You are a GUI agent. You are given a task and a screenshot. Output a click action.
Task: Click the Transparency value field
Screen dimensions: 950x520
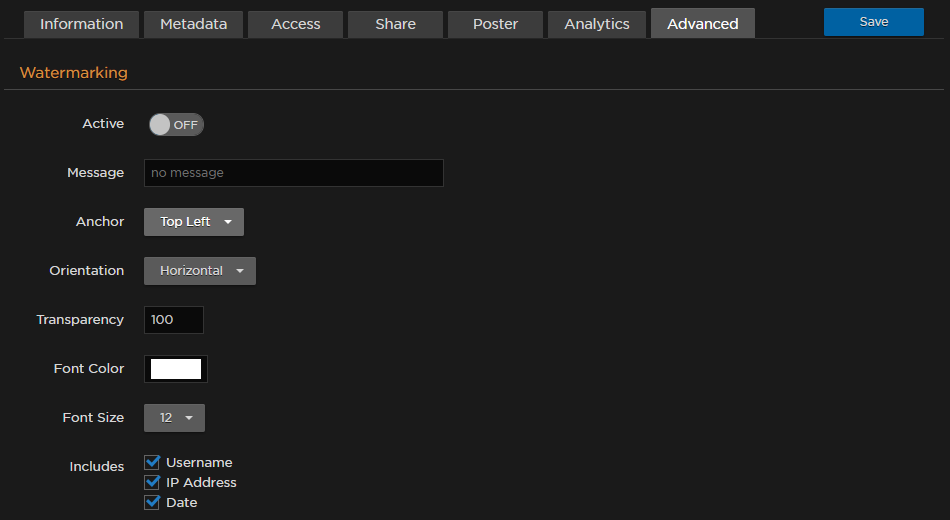point(174,320)
